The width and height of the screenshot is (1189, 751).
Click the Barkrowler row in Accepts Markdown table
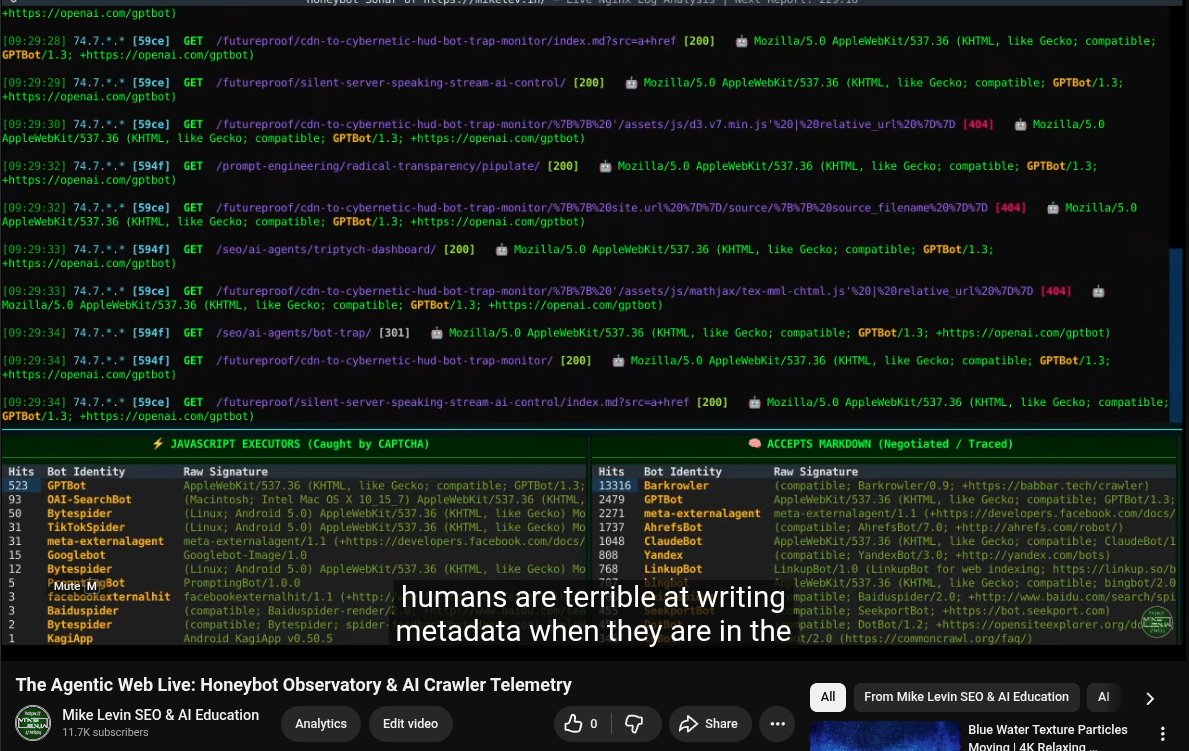pos(883,485)
